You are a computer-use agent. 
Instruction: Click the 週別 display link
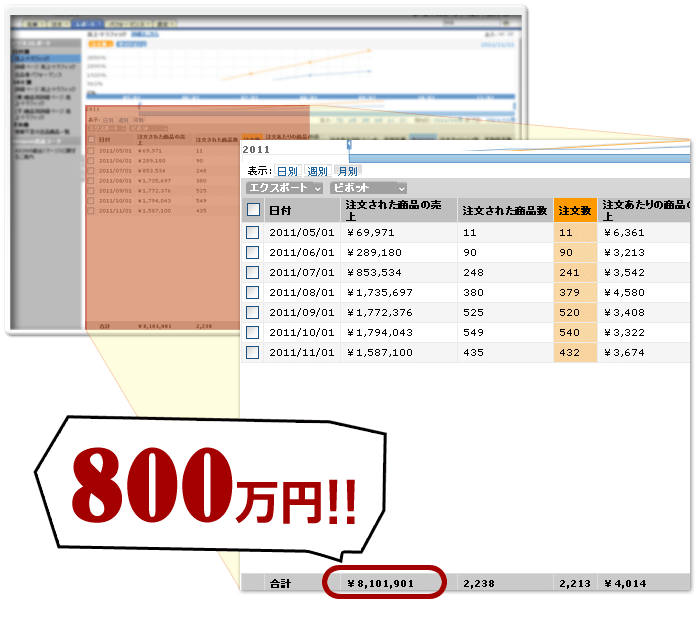coord(317,171)
